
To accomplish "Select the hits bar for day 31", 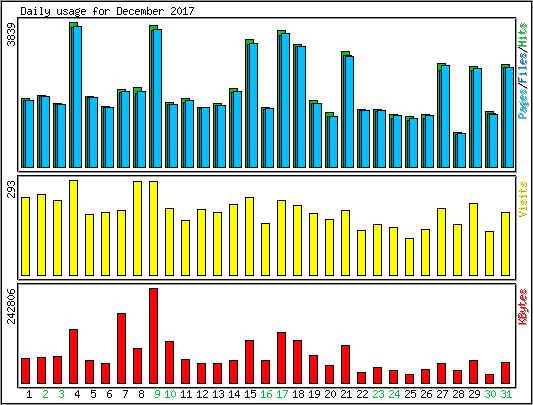I will click(x=507, y=116).
